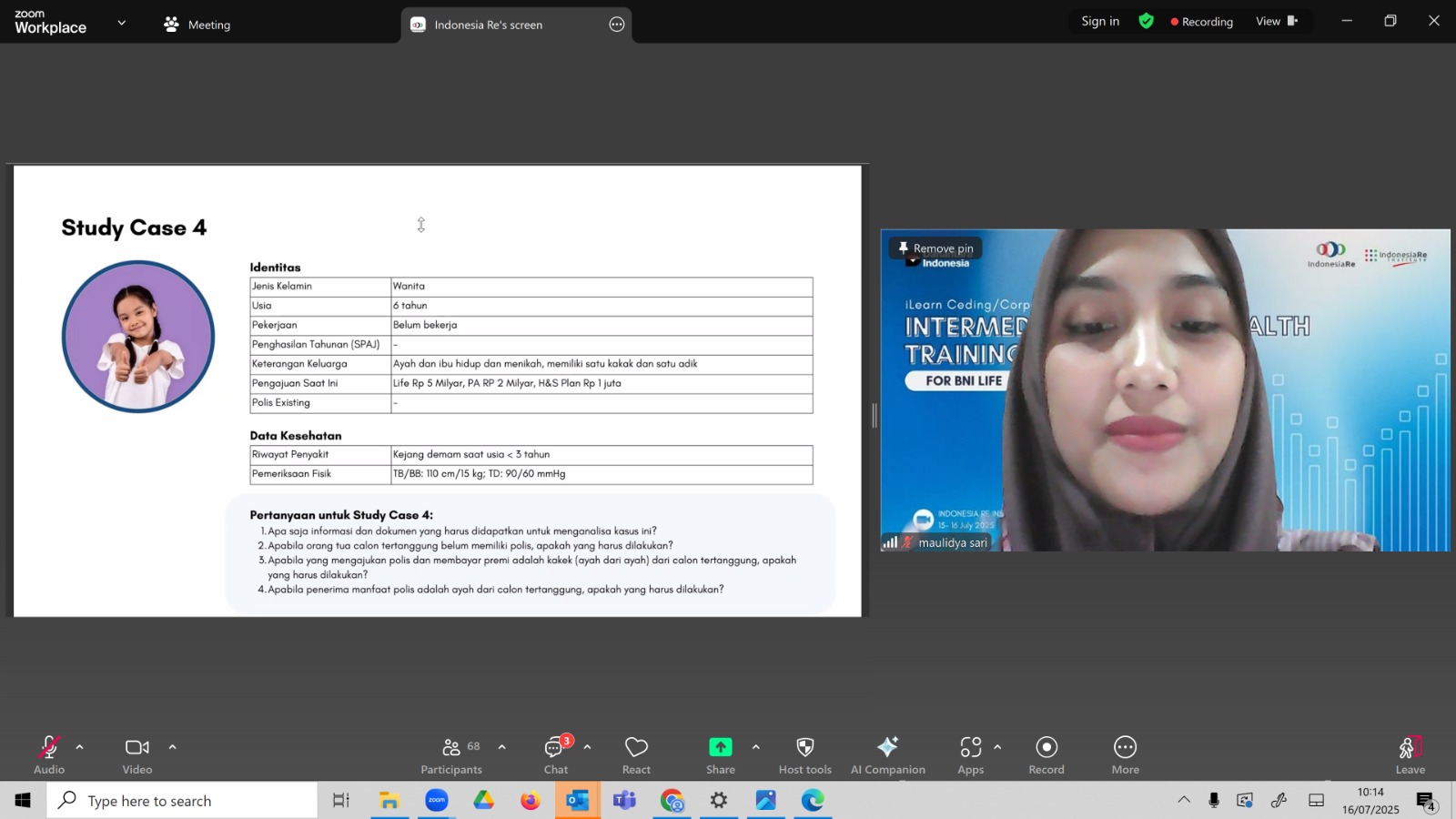This screenshot has width=1456, height=819.
Task: Click the Type here to search box
Action: click(182, 801)
